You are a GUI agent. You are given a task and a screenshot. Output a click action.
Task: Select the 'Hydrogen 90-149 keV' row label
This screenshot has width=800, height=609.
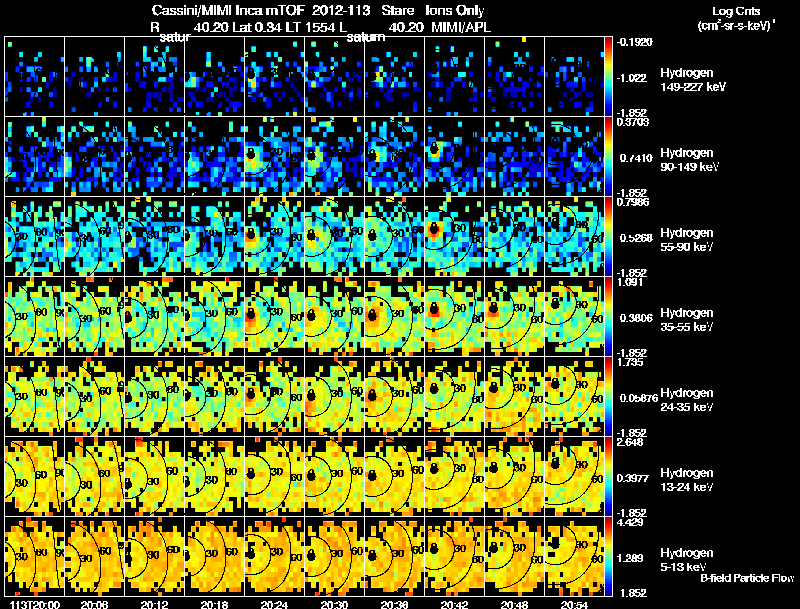689,160
